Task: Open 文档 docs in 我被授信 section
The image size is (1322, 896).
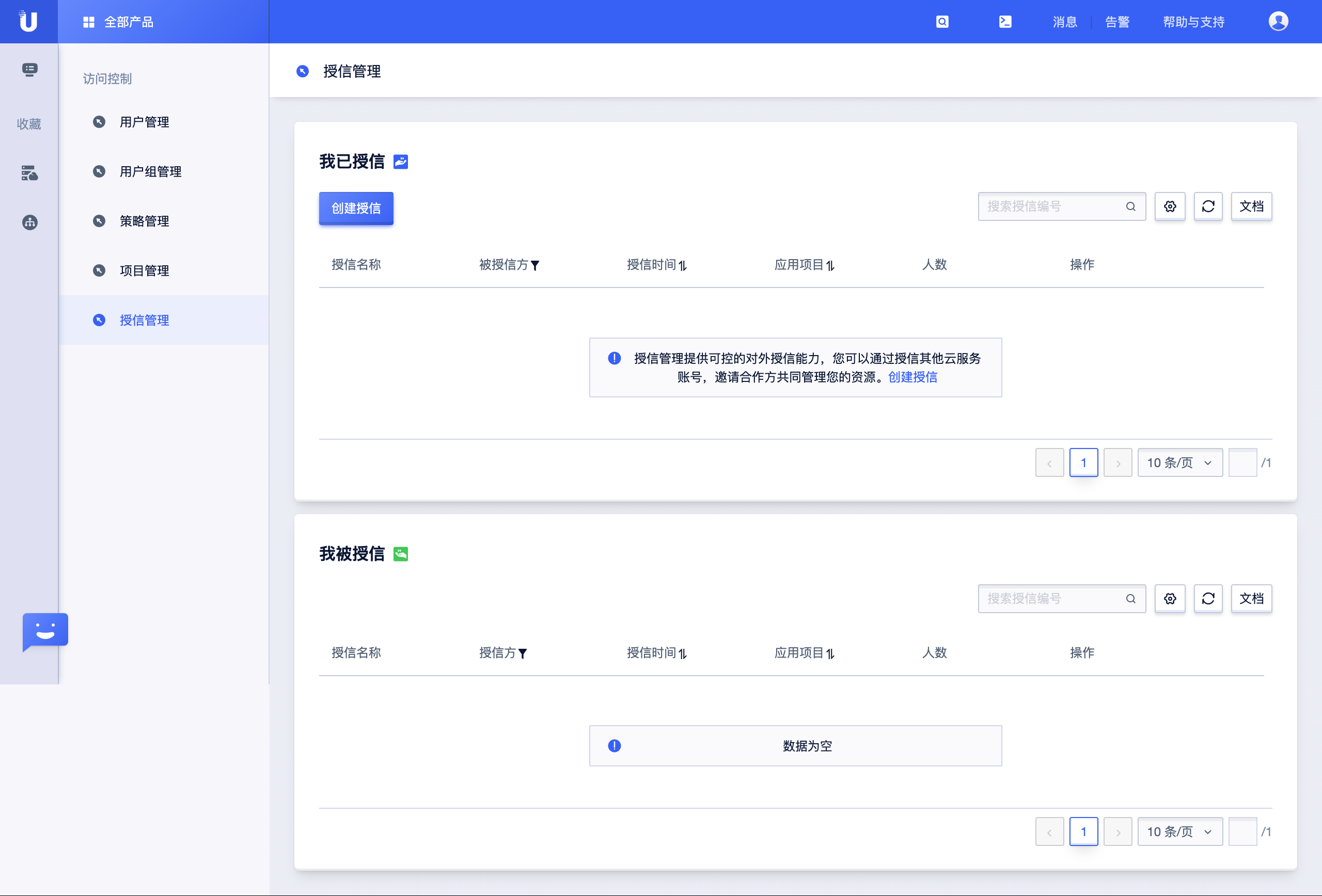Action: point(1251,599)
